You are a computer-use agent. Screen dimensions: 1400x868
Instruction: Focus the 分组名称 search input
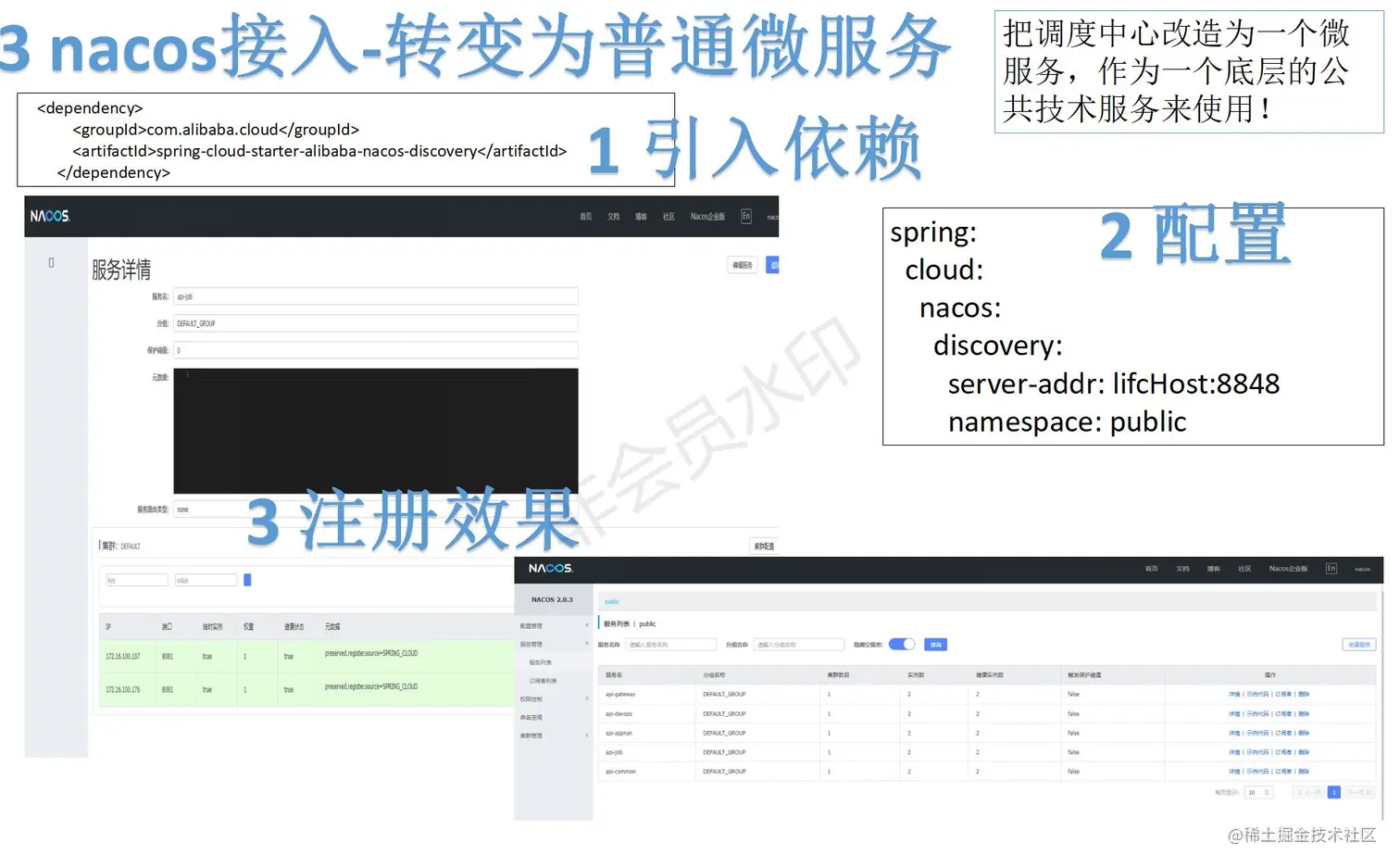tap(799, 645)
